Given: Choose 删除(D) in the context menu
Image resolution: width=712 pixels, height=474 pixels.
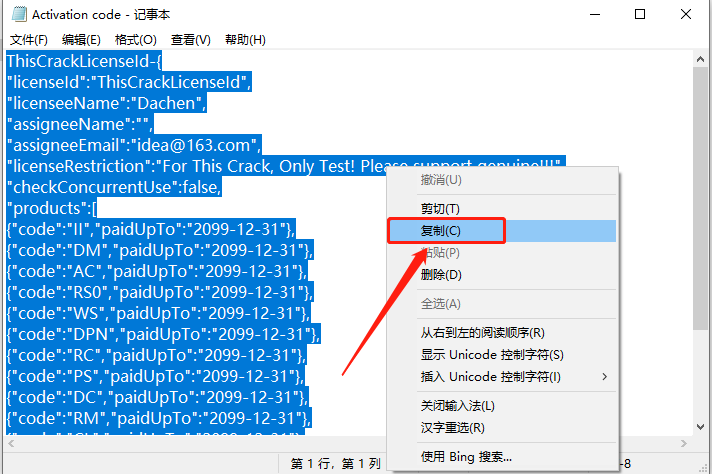Looking at the screenshot, I should pyautogui.click(x=503, y=275).
